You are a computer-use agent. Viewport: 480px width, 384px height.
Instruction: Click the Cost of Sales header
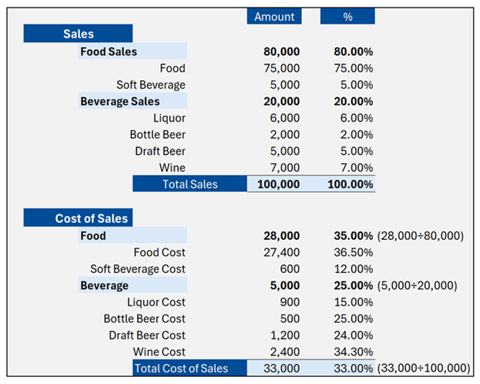coord(78,218)
